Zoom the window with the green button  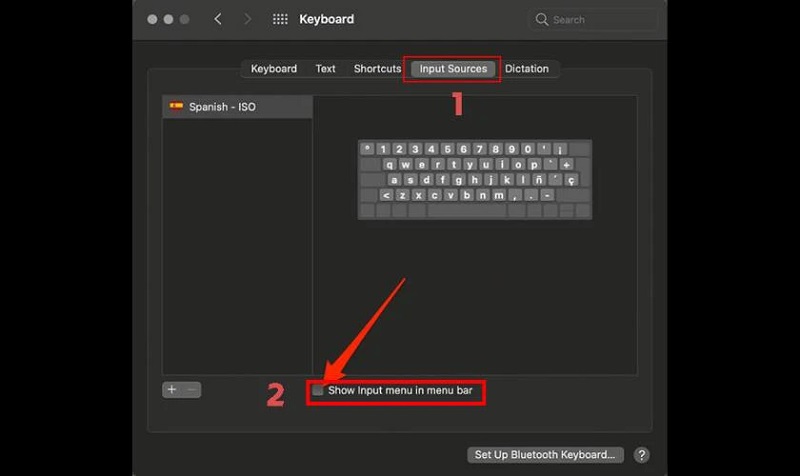[x=184, y=19]
